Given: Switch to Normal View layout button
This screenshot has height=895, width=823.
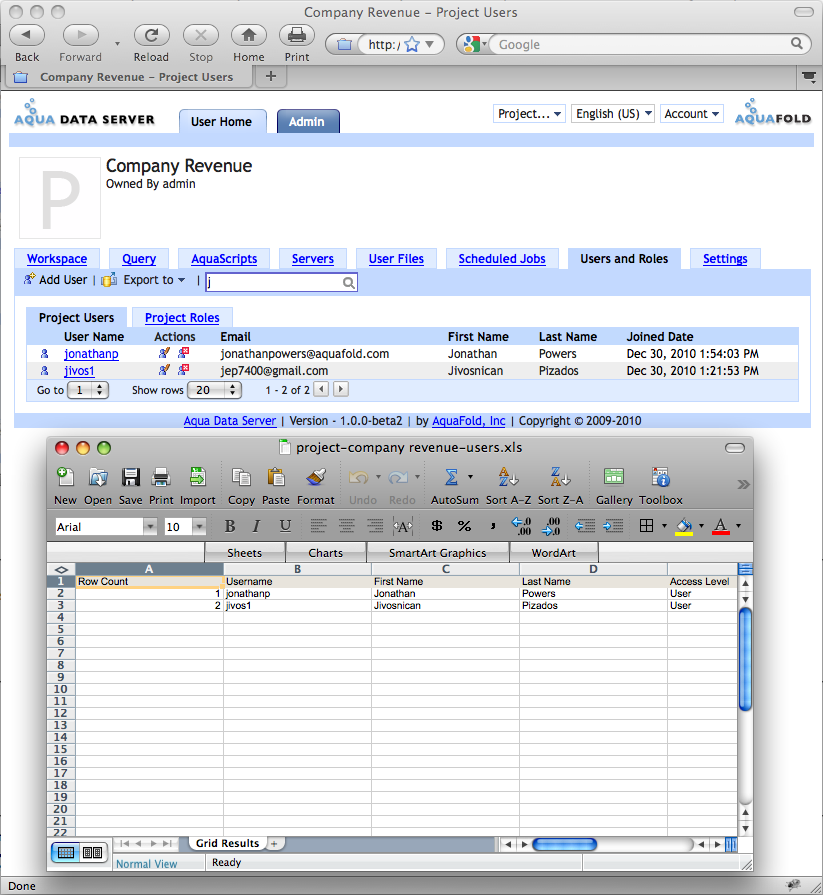Looking at the screenshot, I should pyautogui.click(x=66, y=853).
